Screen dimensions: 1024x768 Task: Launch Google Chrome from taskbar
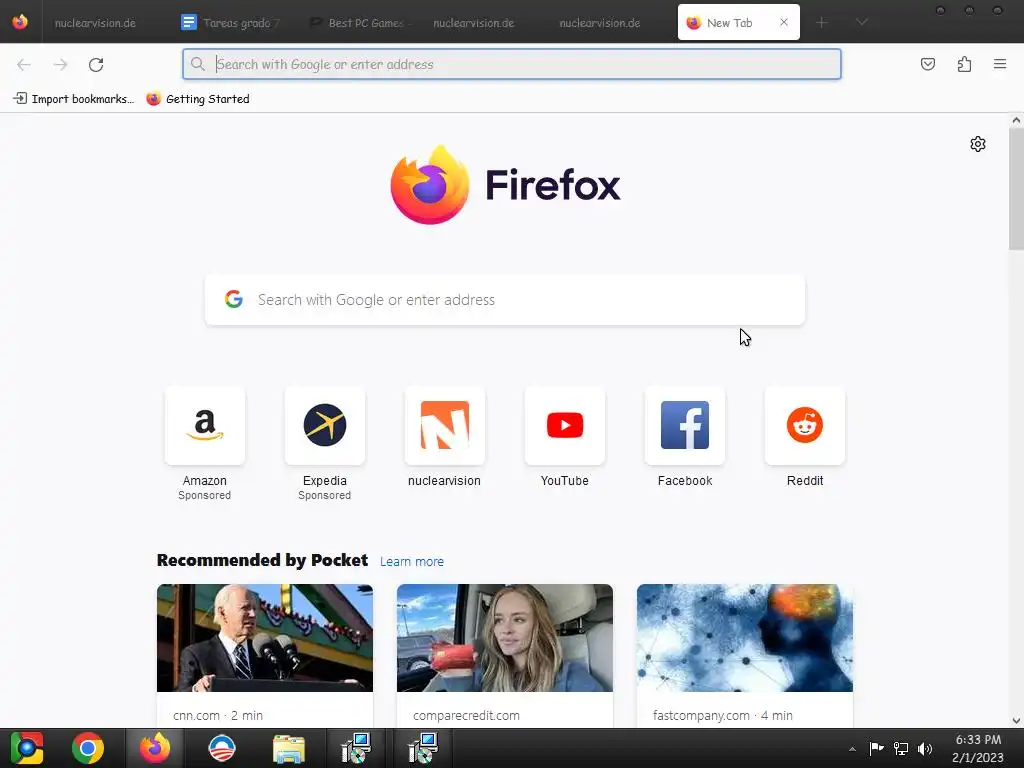pyautogui.click(x=88, y=748)
